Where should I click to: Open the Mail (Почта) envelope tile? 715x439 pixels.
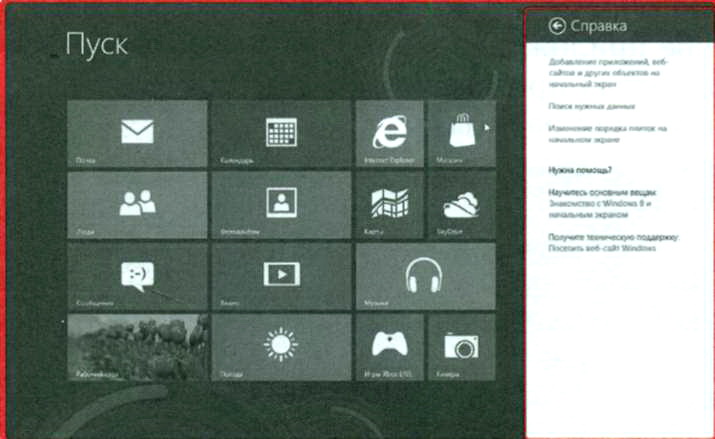137,134
